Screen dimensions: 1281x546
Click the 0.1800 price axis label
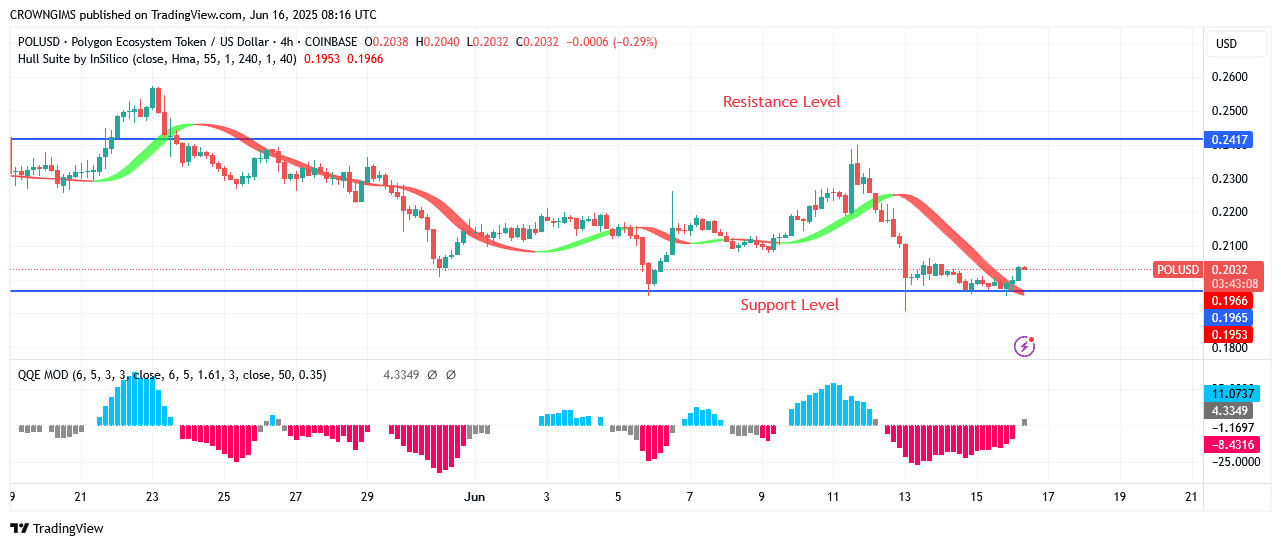point(1231,348)
